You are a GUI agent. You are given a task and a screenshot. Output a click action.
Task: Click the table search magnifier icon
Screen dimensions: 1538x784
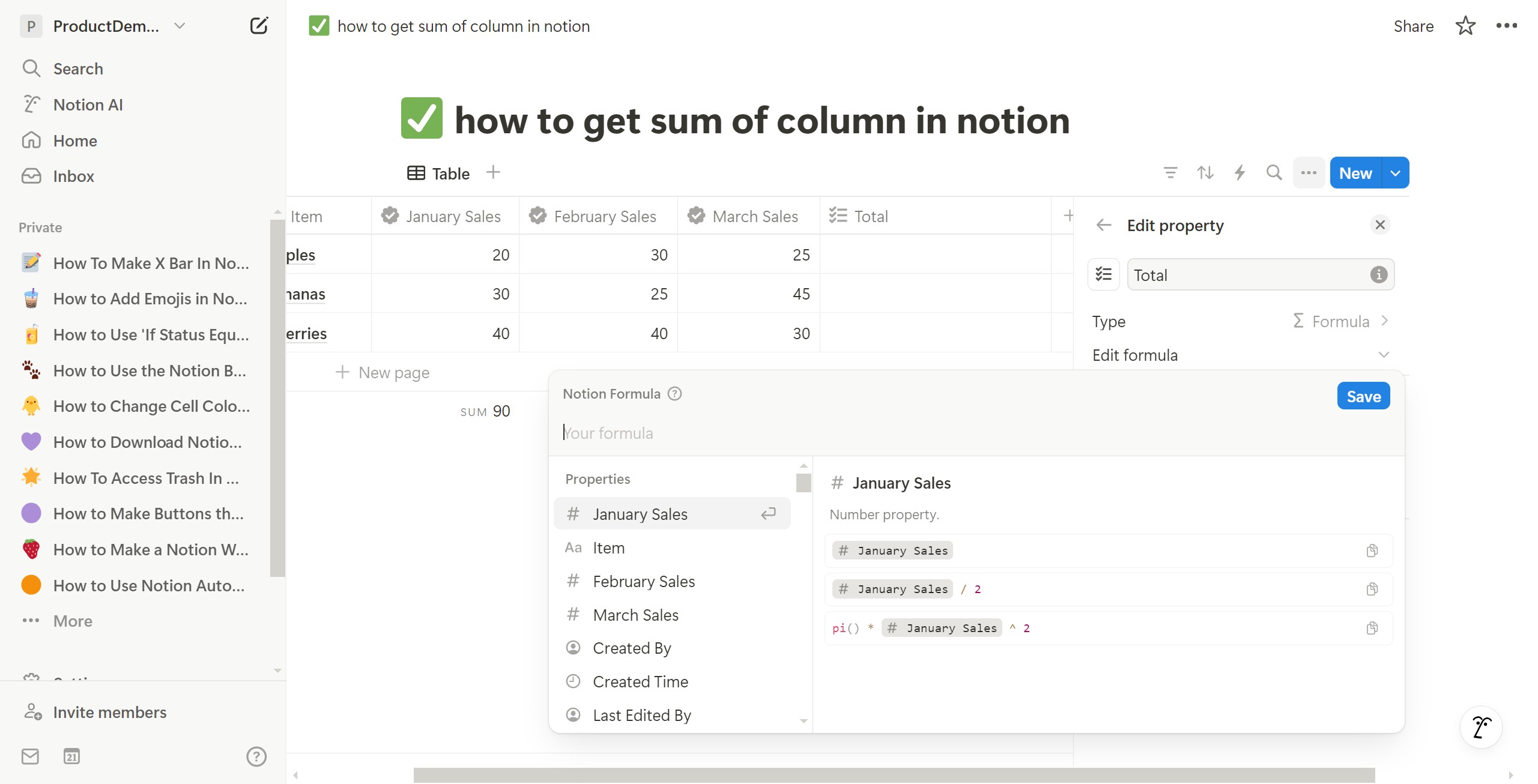[x=1274, y=173]
